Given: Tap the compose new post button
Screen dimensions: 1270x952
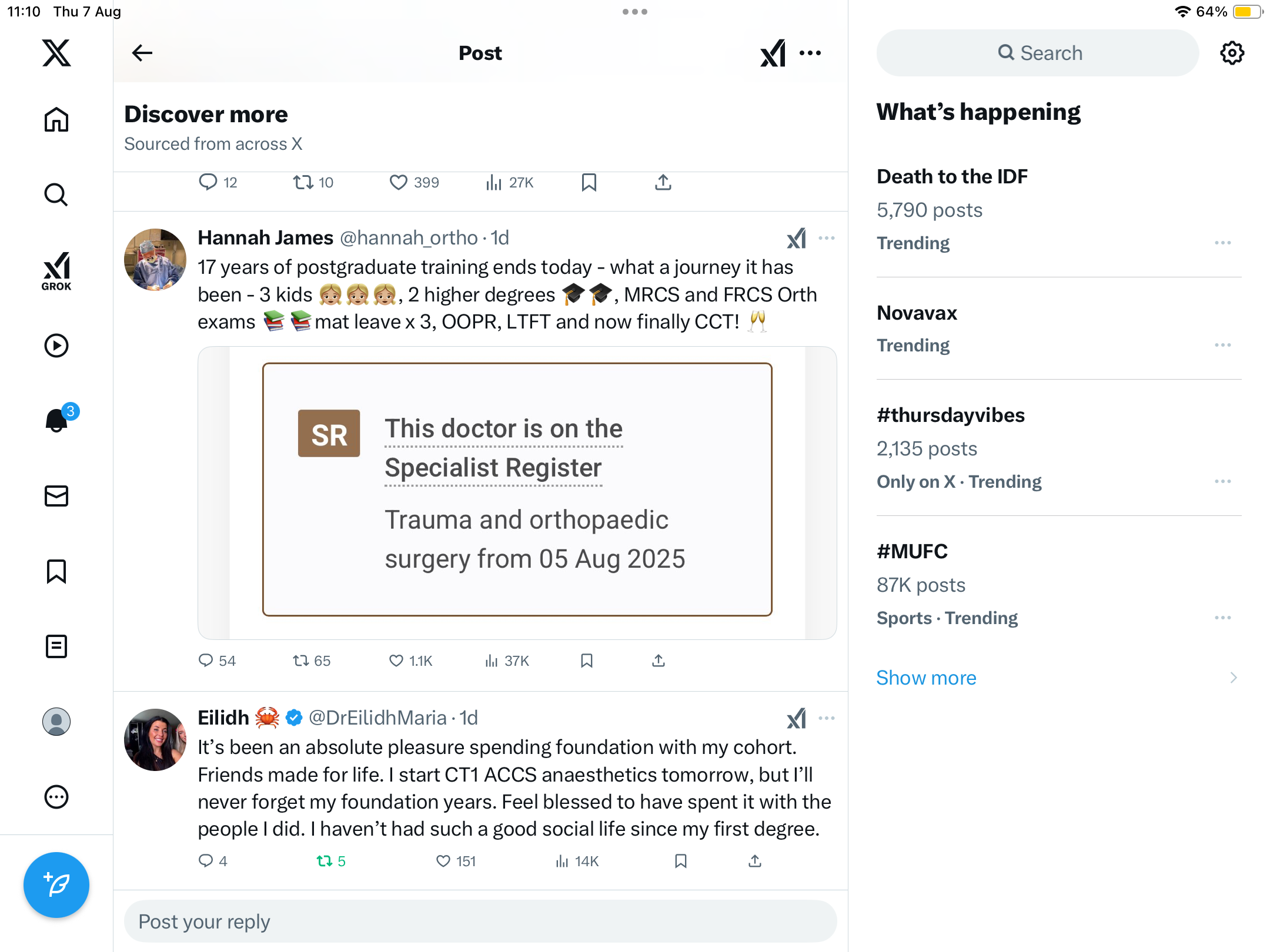Looking at the screenshot, I should click(56, 885).
